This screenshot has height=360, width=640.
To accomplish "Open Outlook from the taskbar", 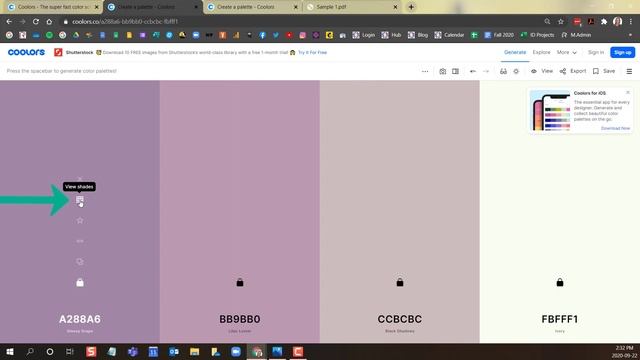I will [x=174, y=351].
